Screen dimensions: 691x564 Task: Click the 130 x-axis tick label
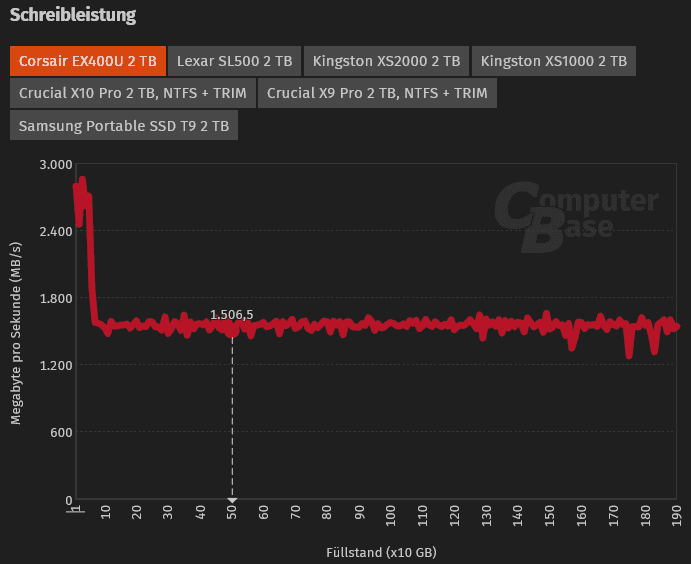(x=486, y=516)
